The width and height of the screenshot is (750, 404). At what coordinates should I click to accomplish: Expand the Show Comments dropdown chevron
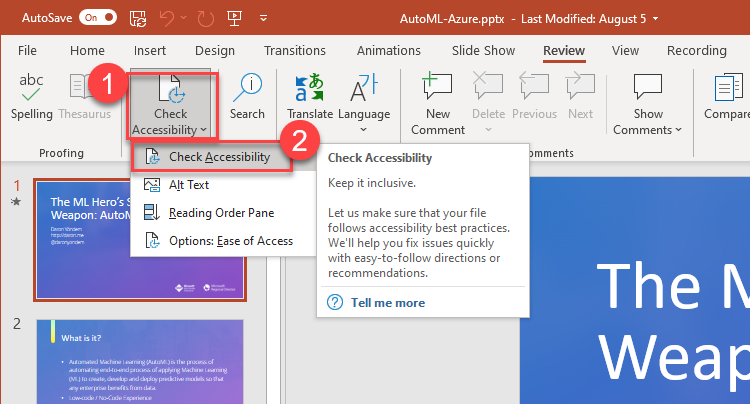pyautogui.click(x=678, y=130)
